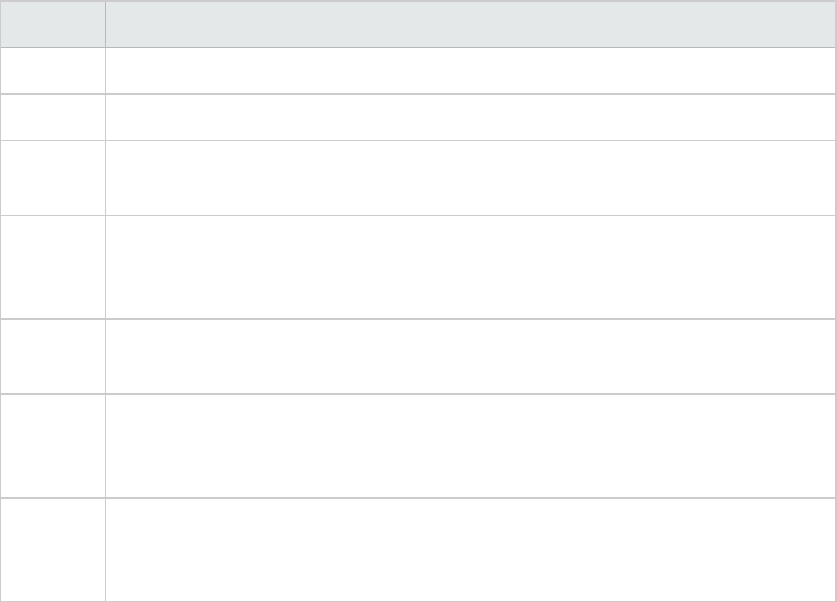
Task: Select fifth body row's left cell
Action: pos(52,356)
